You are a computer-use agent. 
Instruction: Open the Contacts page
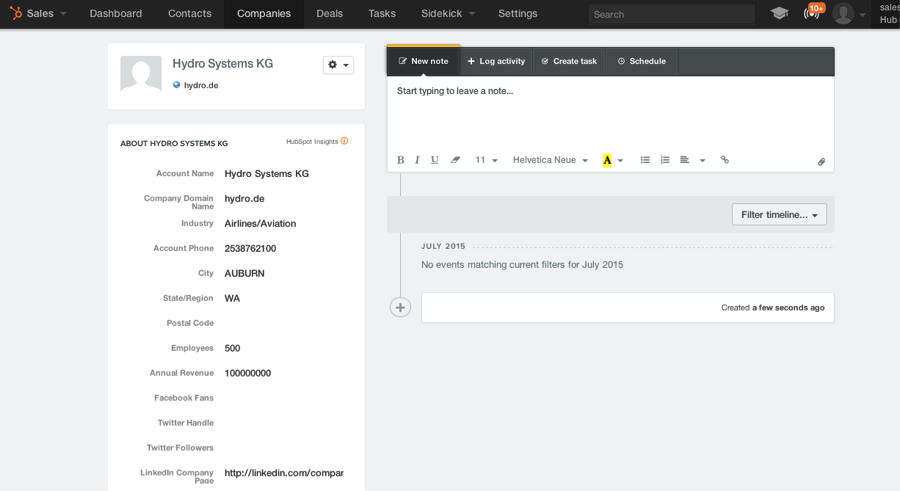click(189, 13)
